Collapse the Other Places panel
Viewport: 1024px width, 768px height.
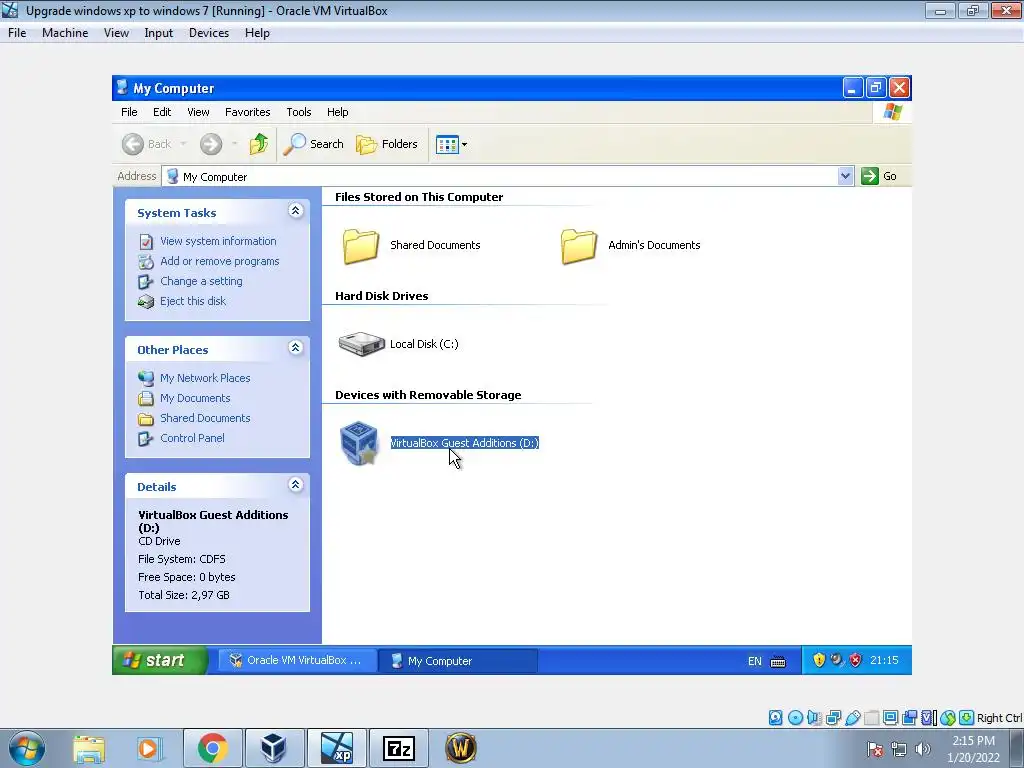[295, 348]
